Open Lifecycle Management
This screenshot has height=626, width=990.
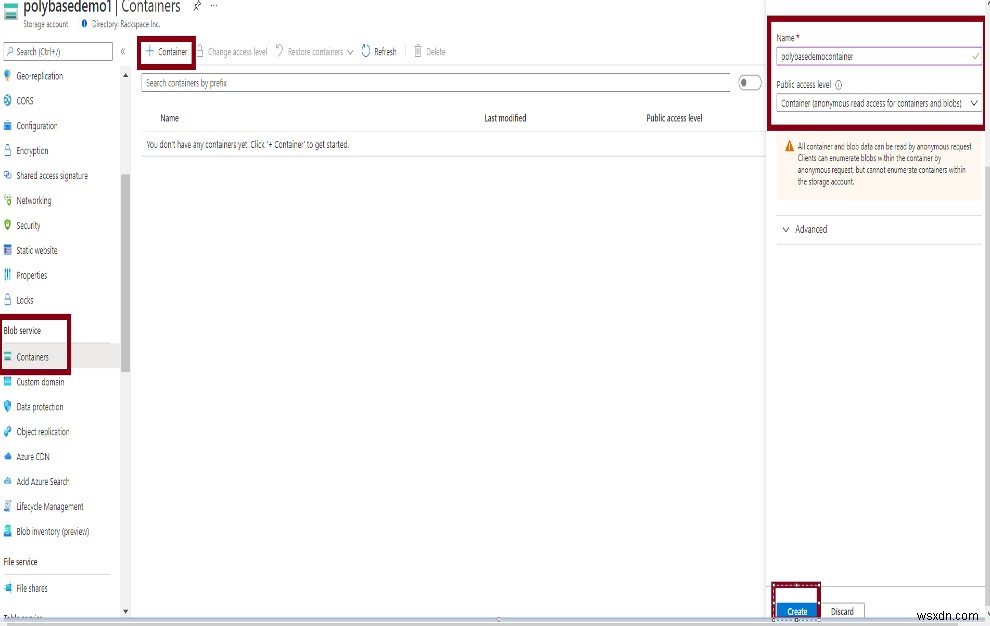pos(49,507)
